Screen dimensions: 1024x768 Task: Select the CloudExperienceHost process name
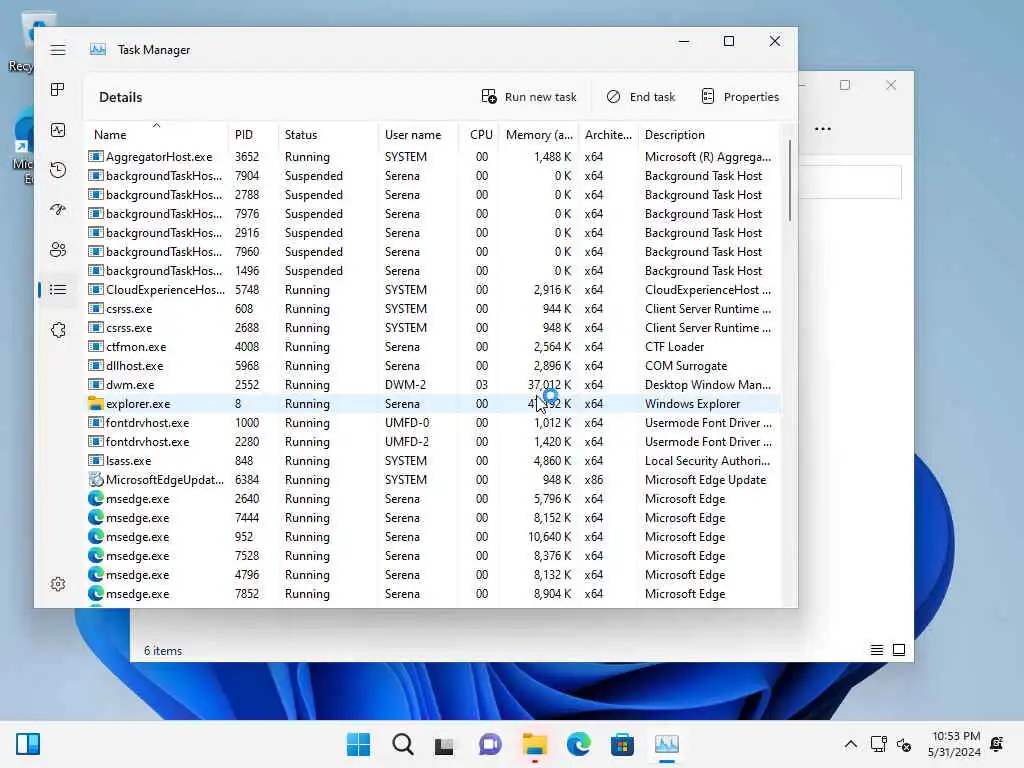[x=165, y=290]
